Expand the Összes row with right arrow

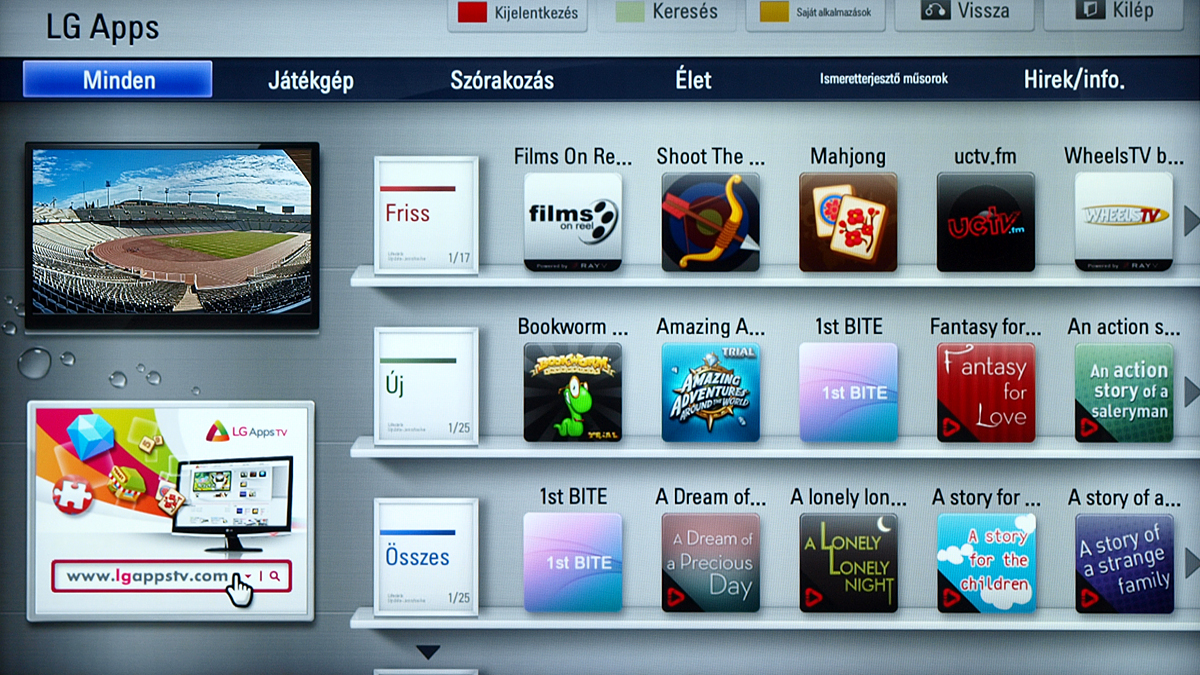[1191, 561]
